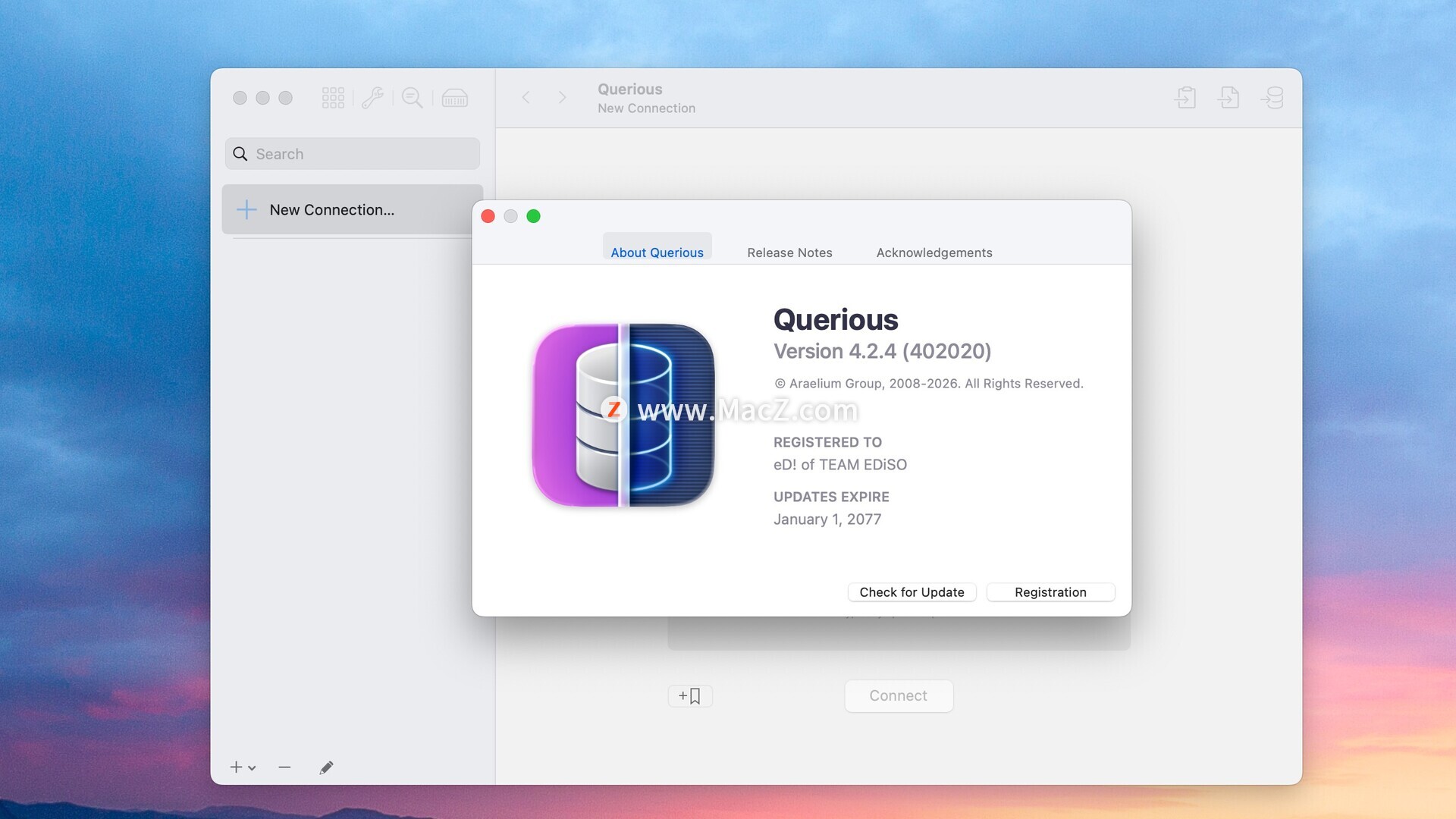Click the memory chip server icon

point(454,98)
